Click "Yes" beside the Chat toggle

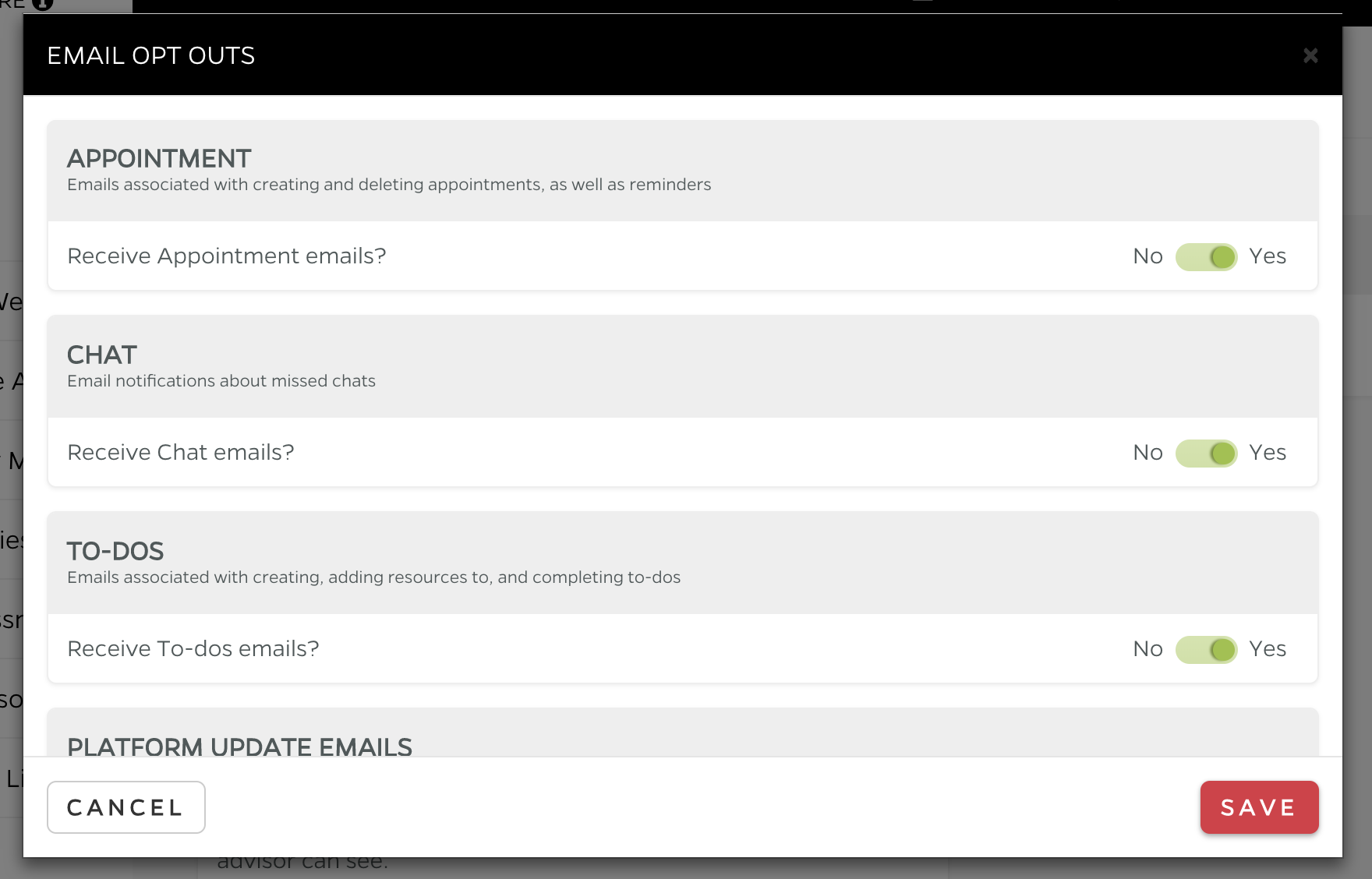(1268, 453)
